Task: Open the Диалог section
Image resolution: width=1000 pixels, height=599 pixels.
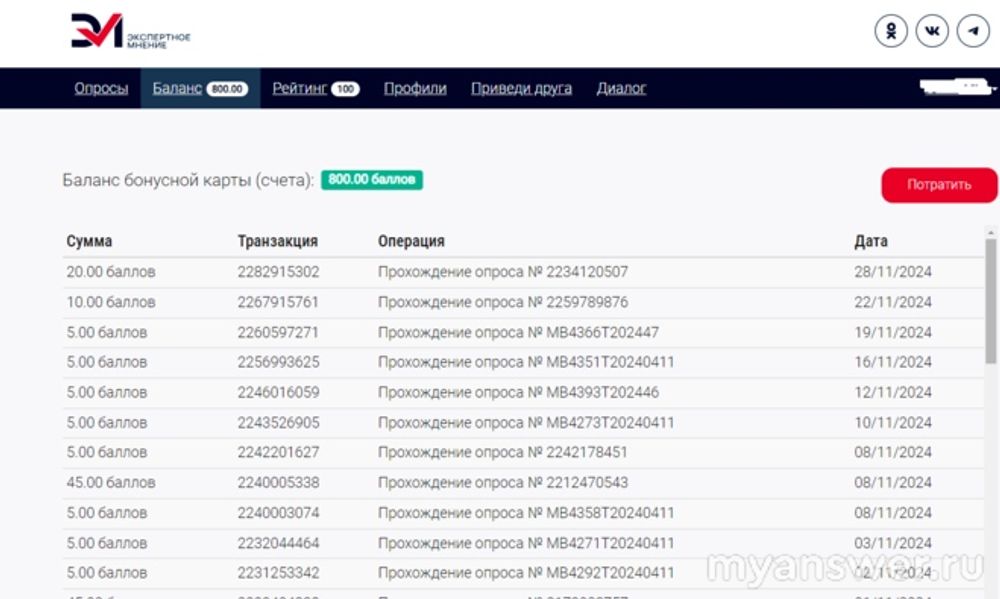Action: click(x=621, y=88)
